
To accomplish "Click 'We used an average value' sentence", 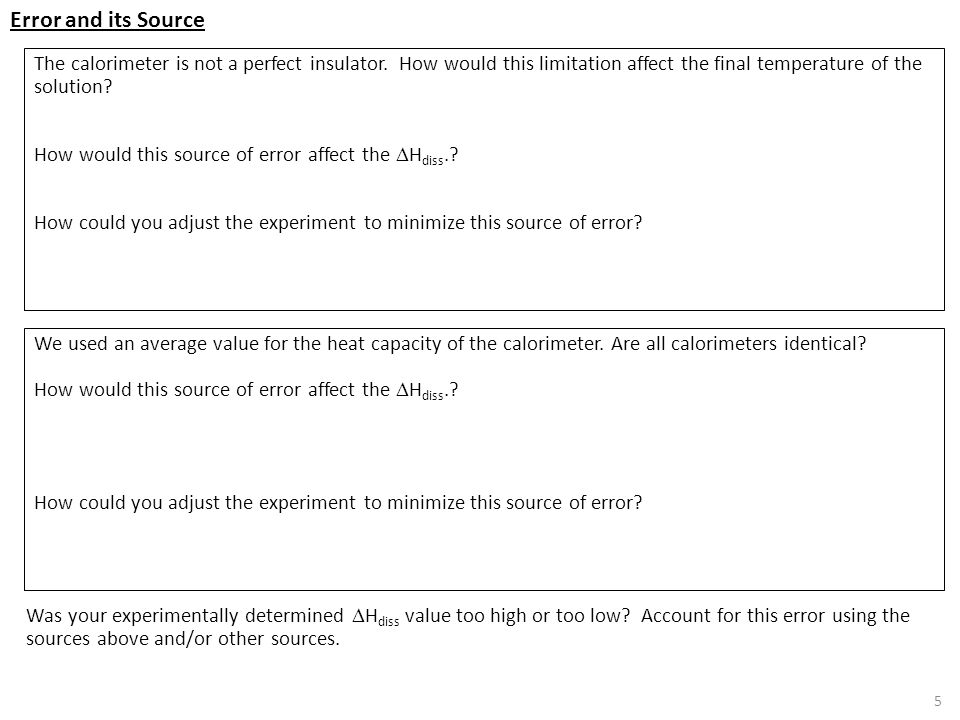I will [318, 344].
